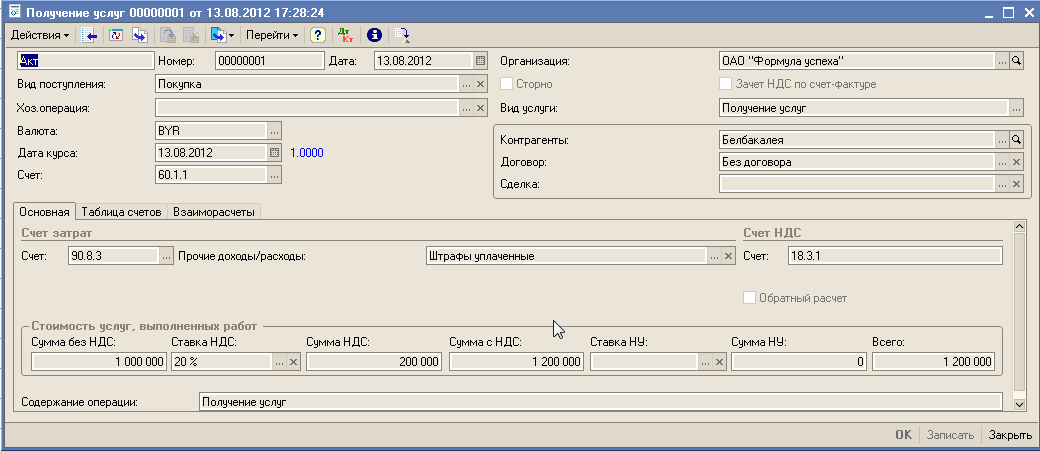This screenshot has height=451, width=1040.
Task: Open the Действия menu
Action: 40,34
